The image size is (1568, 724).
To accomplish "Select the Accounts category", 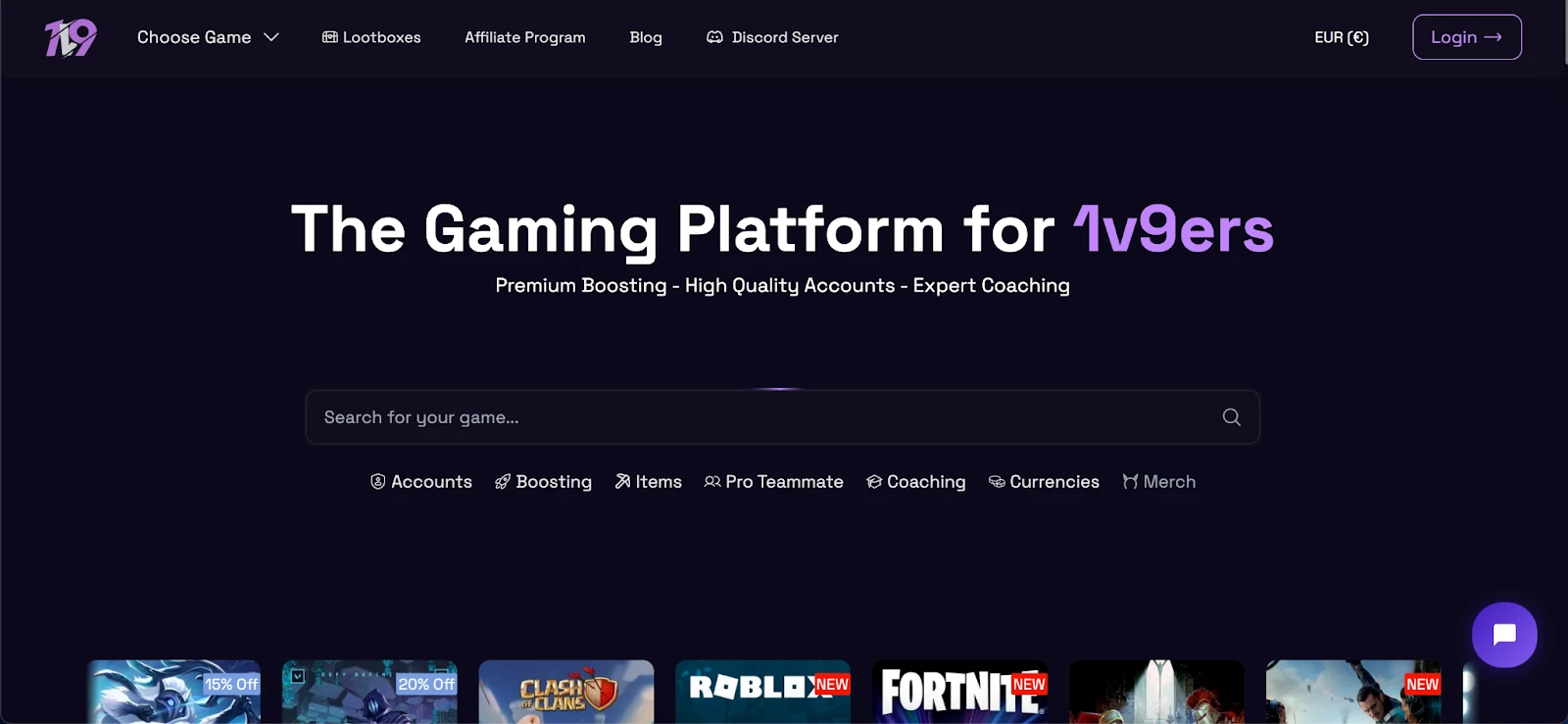I will coord(421,482).
